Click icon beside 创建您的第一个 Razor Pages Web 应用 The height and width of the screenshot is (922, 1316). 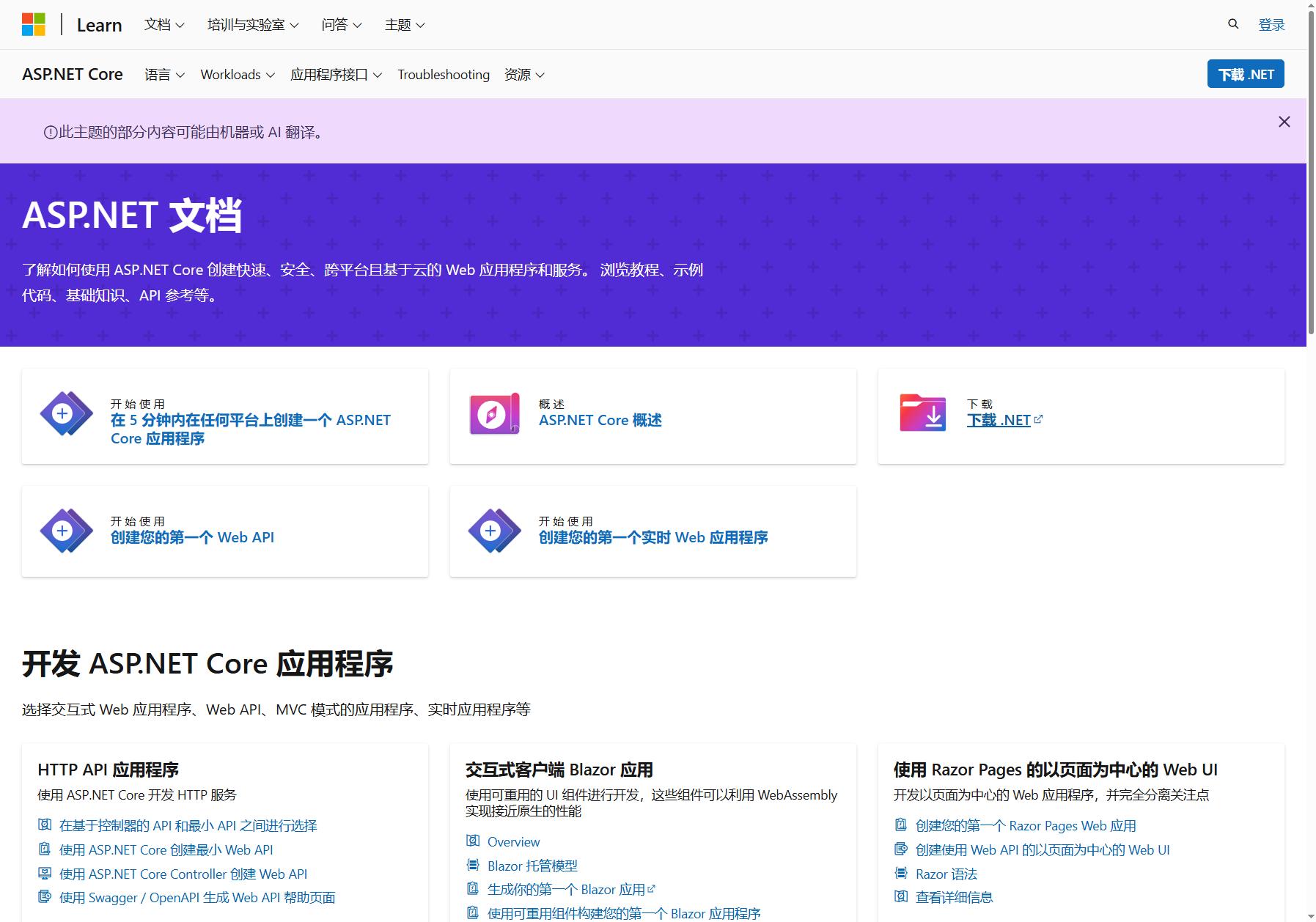(x=901, y=825)
